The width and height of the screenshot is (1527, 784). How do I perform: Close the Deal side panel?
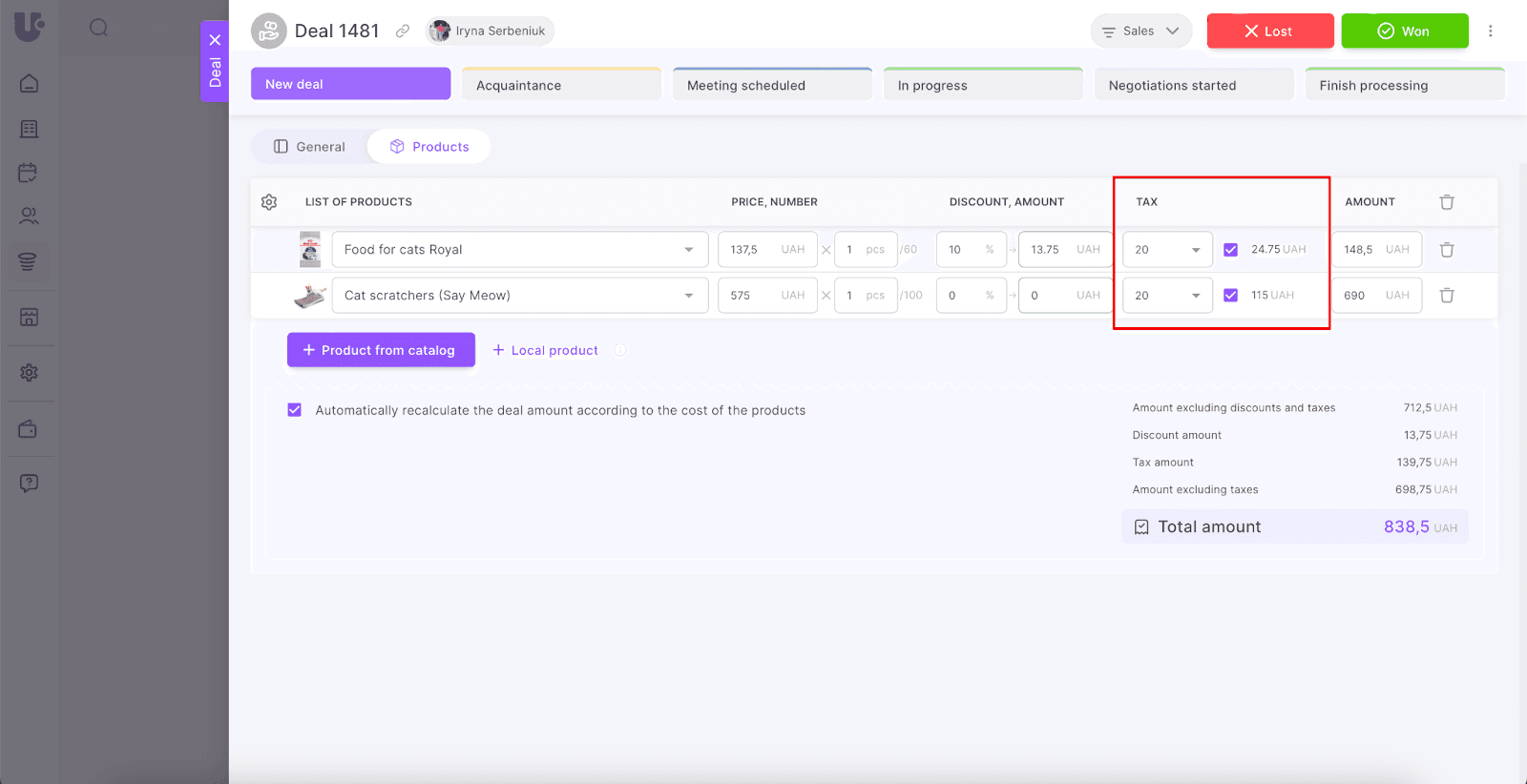[x=215, y=40]
